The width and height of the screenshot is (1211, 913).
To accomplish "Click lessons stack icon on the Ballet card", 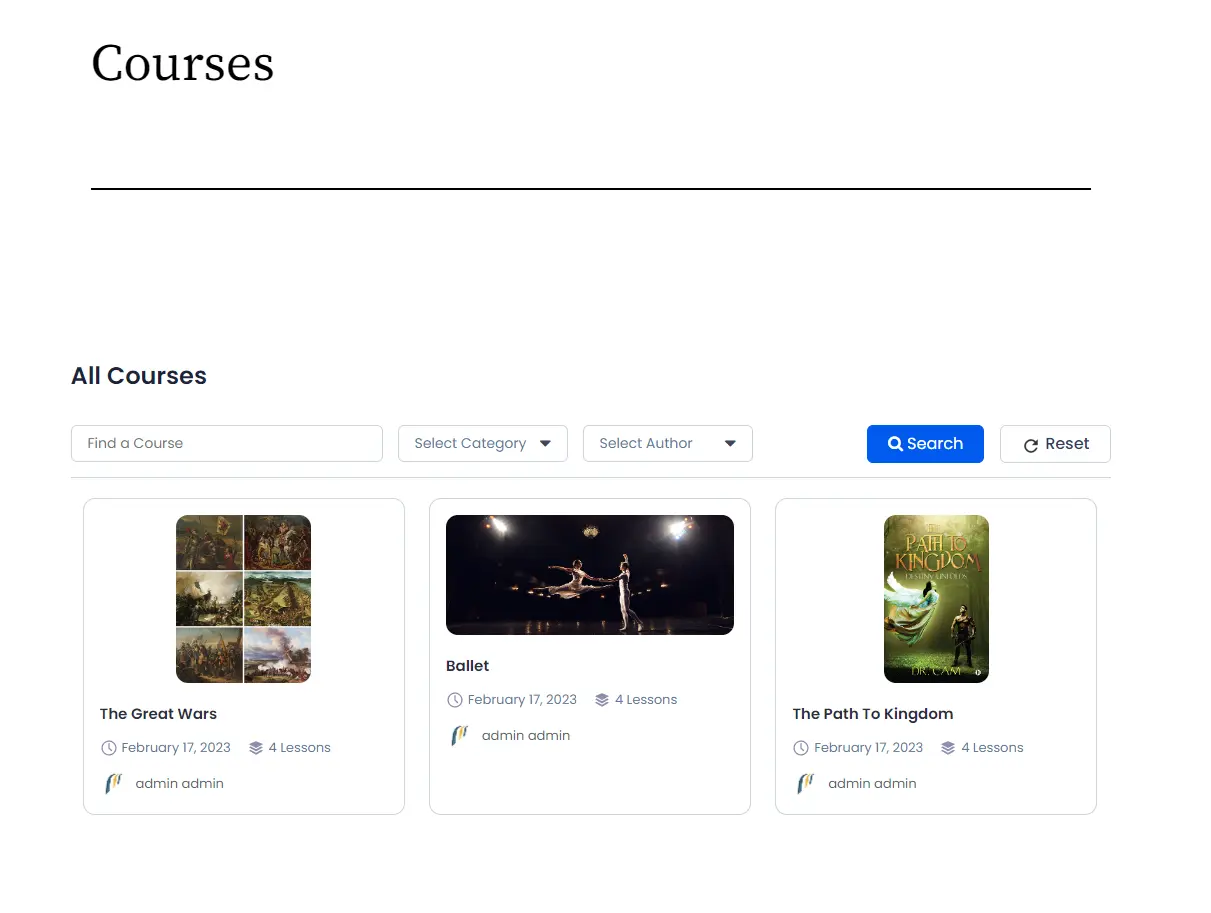I will 602,700.
